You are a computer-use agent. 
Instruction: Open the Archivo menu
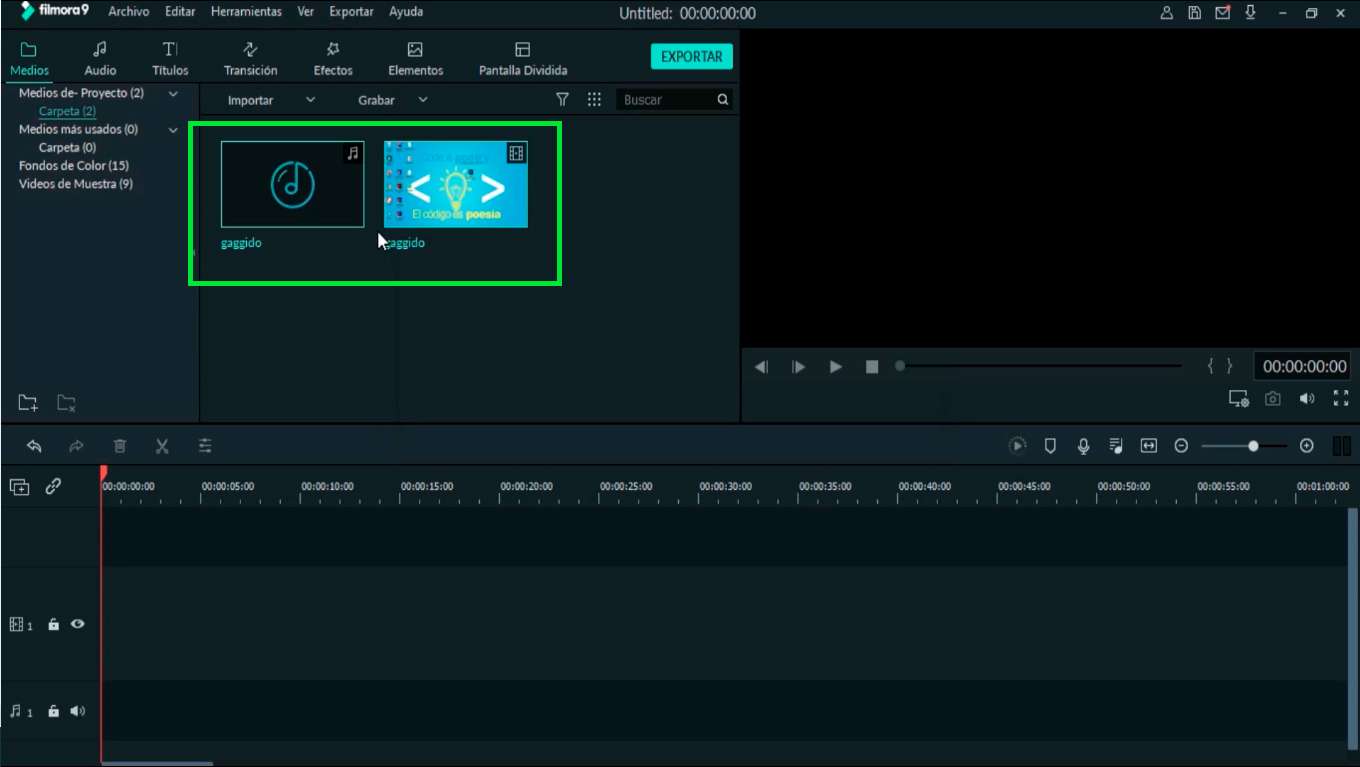[x=129, y=12]
